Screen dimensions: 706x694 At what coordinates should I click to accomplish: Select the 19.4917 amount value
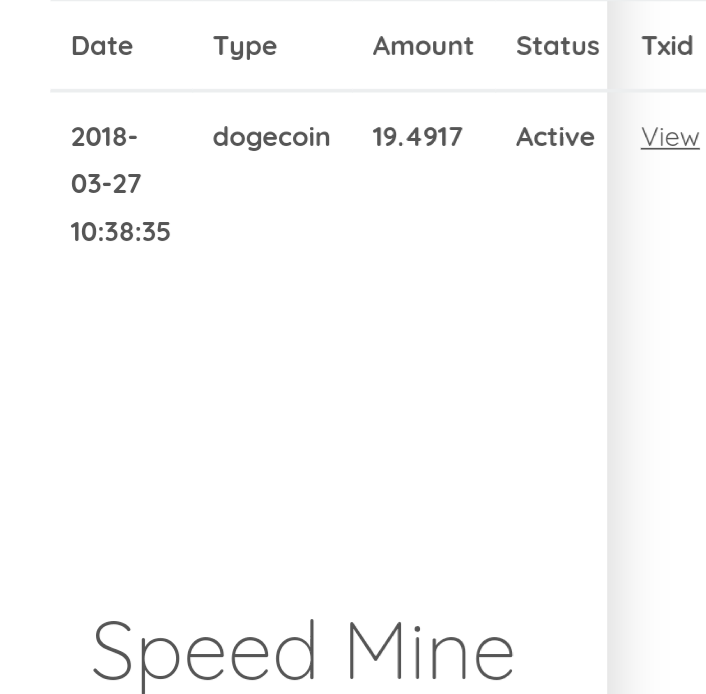coord(417,137)
